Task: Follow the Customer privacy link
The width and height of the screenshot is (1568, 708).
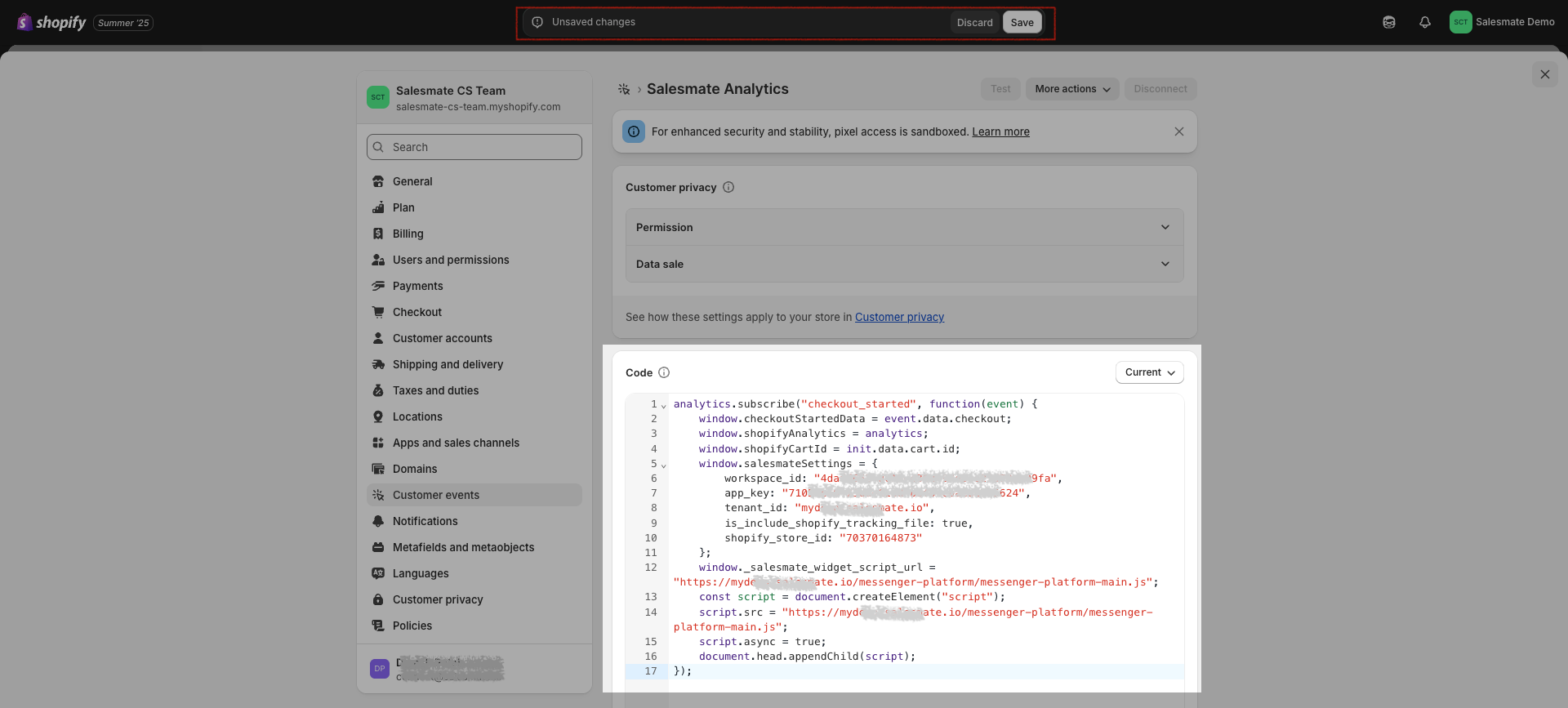Action: click(899, 317)
